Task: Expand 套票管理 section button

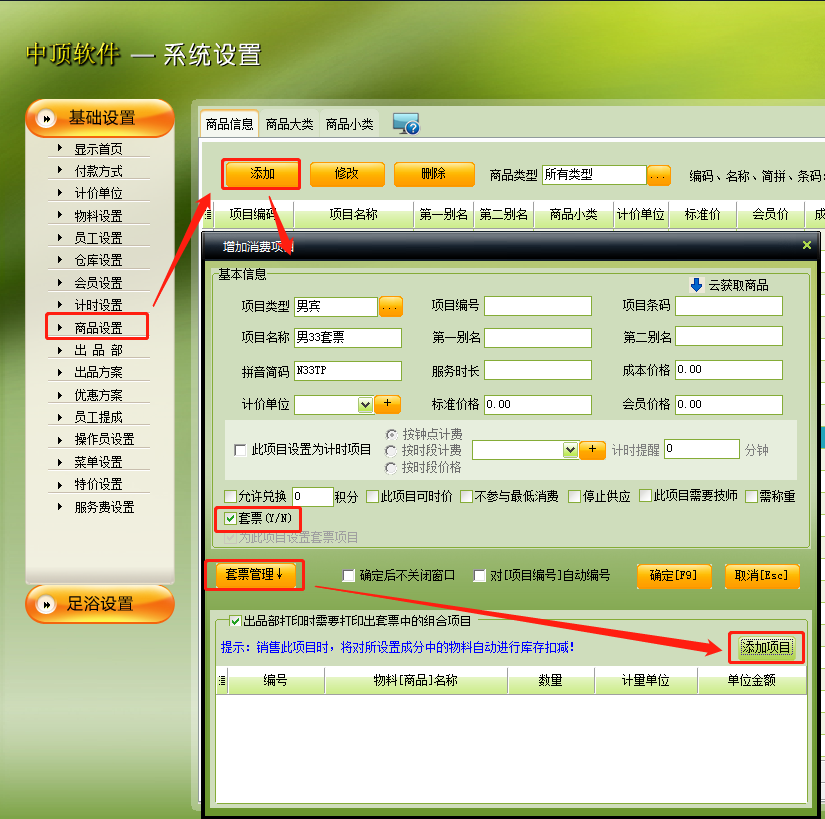Action: coord(255,574)
